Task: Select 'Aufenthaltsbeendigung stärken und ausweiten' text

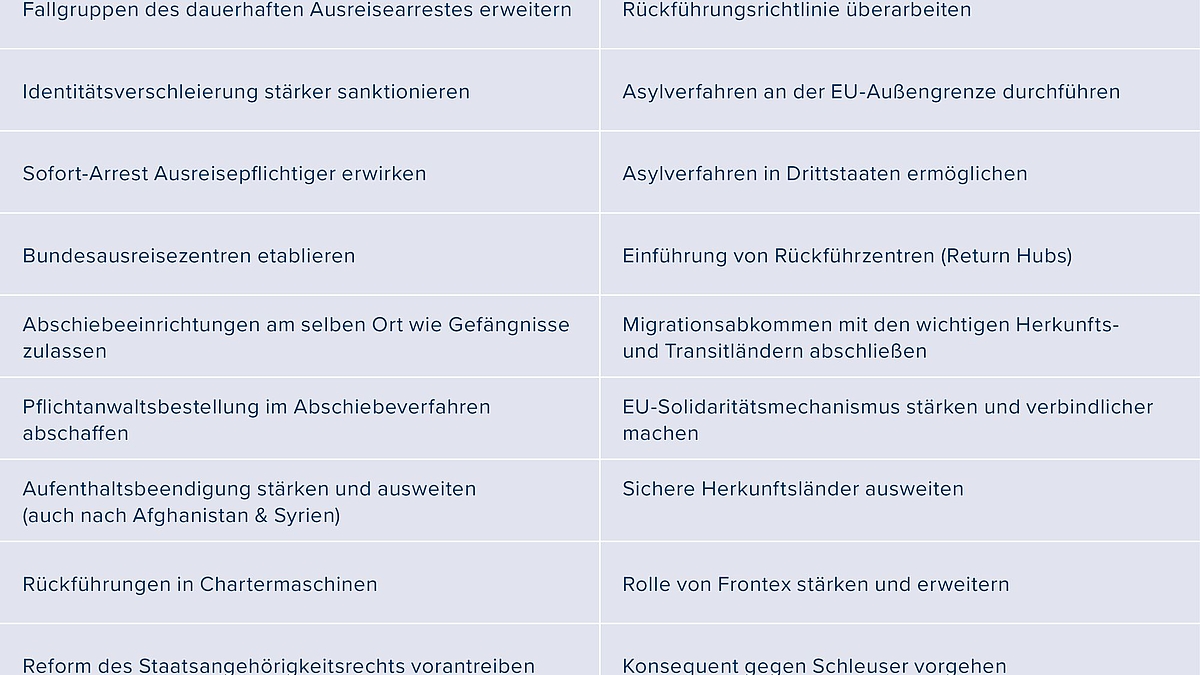Action: pos(249,489)
